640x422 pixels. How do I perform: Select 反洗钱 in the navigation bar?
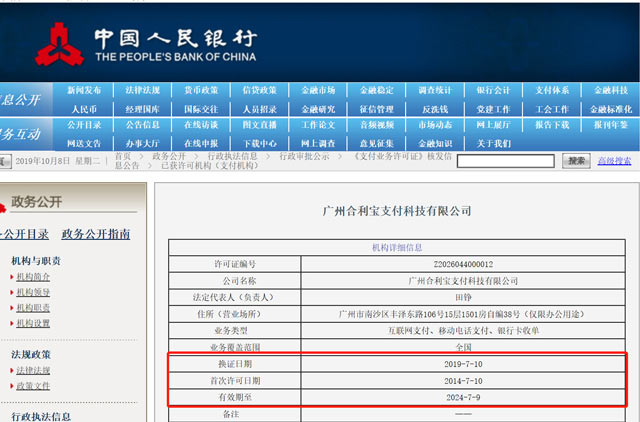[435, 109]
